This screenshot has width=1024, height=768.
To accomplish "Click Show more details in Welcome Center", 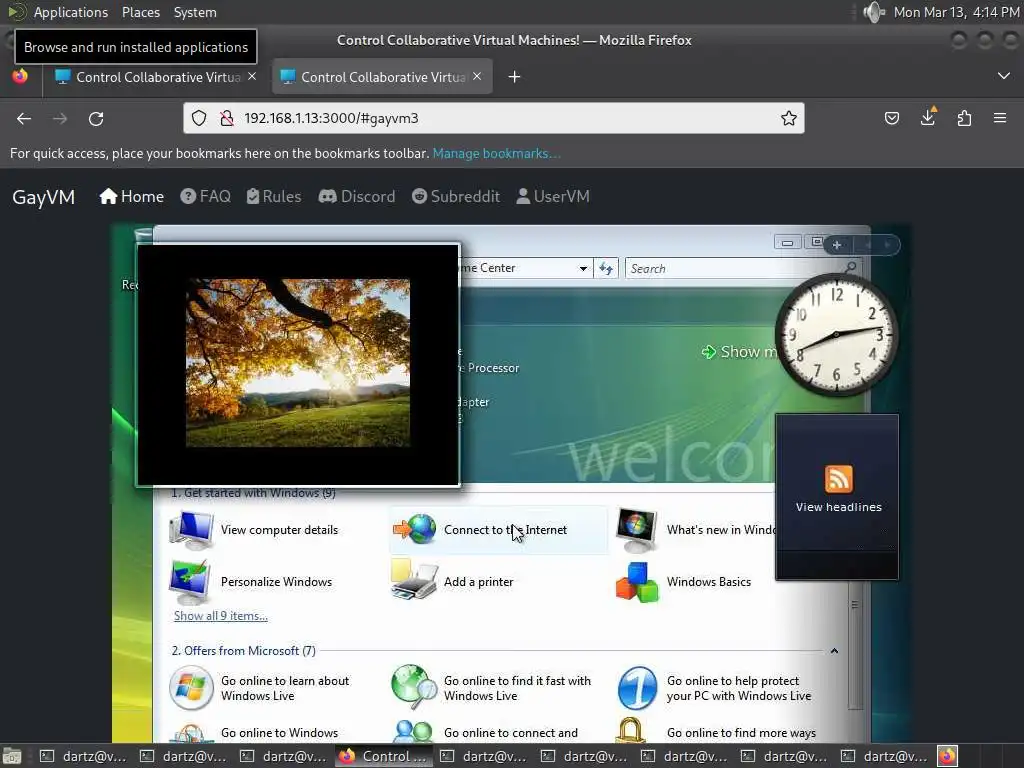I will (x=739, y=352).
